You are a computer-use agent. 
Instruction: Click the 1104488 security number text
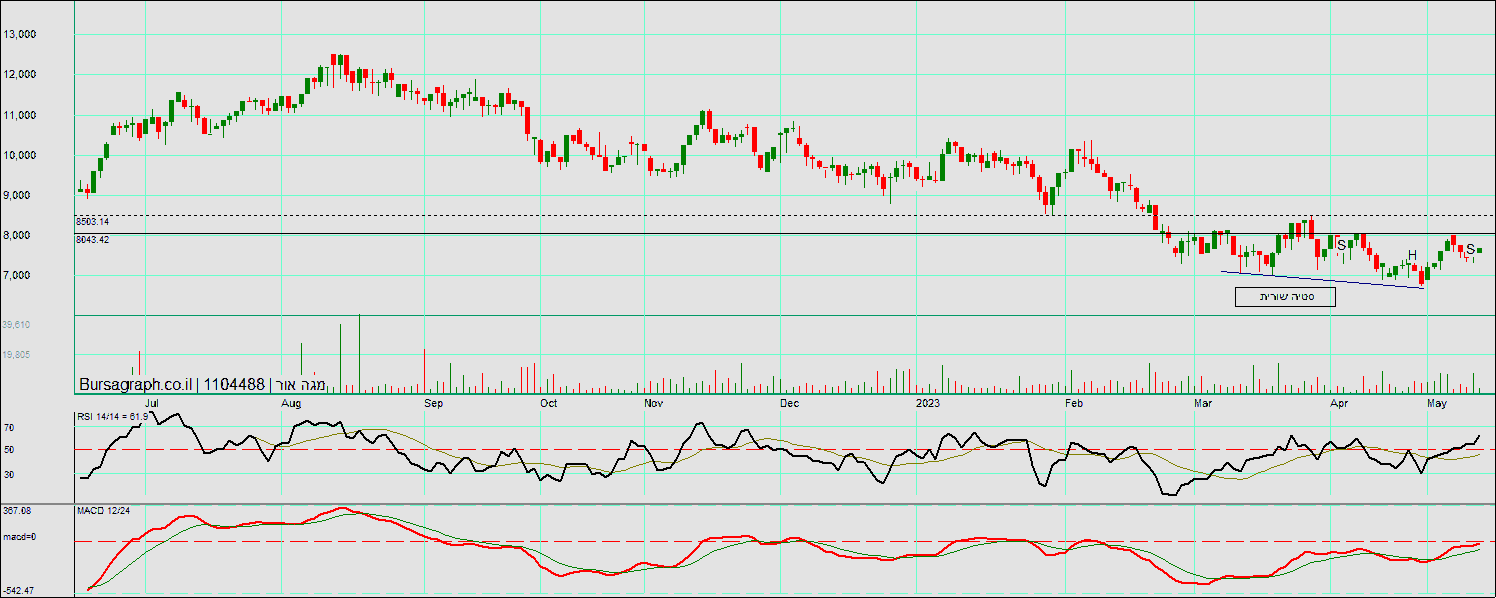pyautogui.click(x=236, y=385)
